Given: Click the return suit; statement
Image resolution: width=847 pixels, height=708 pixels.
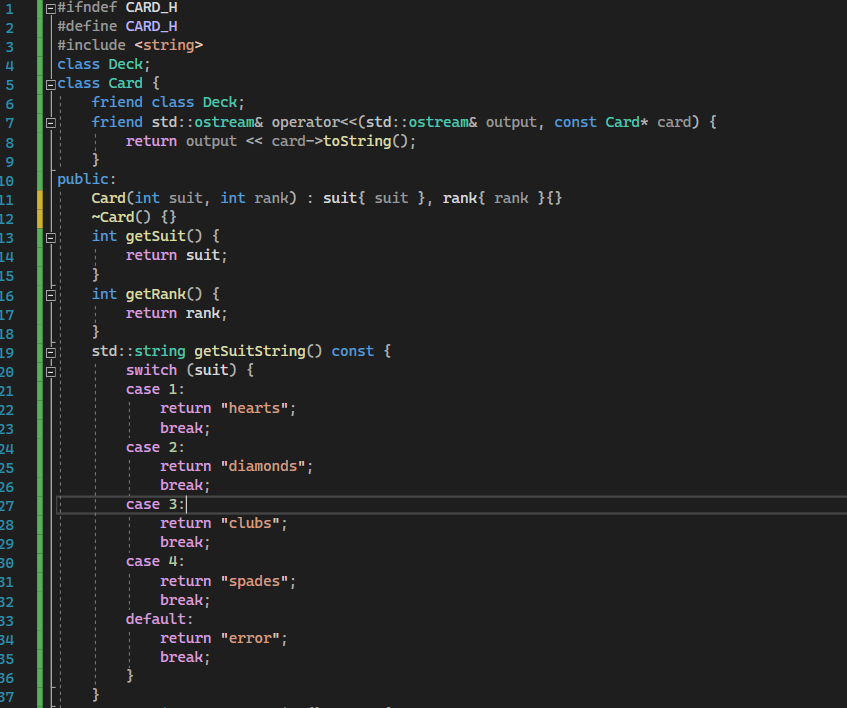Looking at the screenshot, I should pyautogui.click(x=177, y=255).
